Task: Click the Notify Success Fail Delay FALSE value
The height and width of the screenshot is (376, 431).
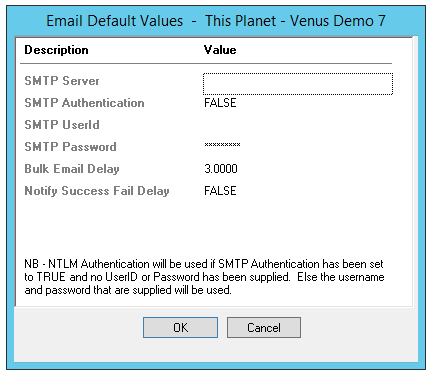Action: pos(220,191)
